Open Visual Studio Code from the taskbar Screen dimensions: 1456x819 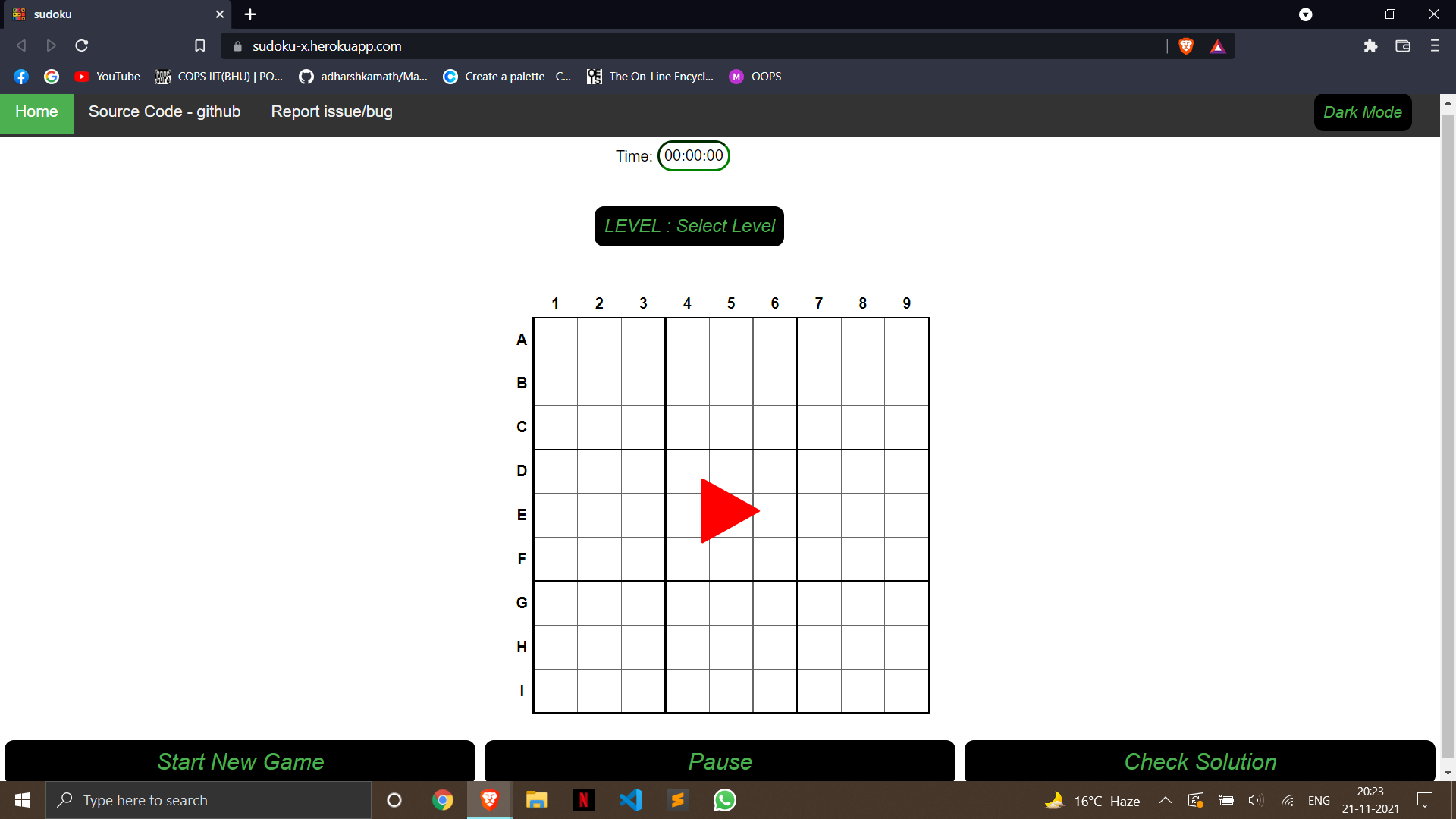tap(631, 800)
